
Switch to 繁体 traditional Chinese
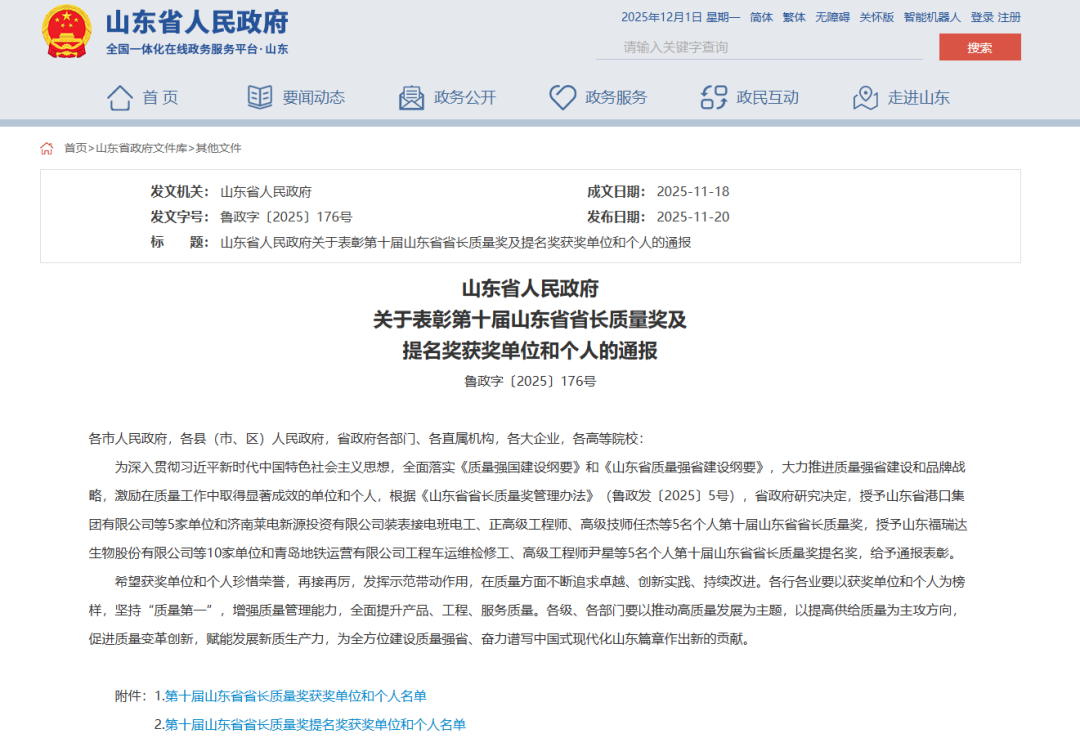click(x=794, y=17)
